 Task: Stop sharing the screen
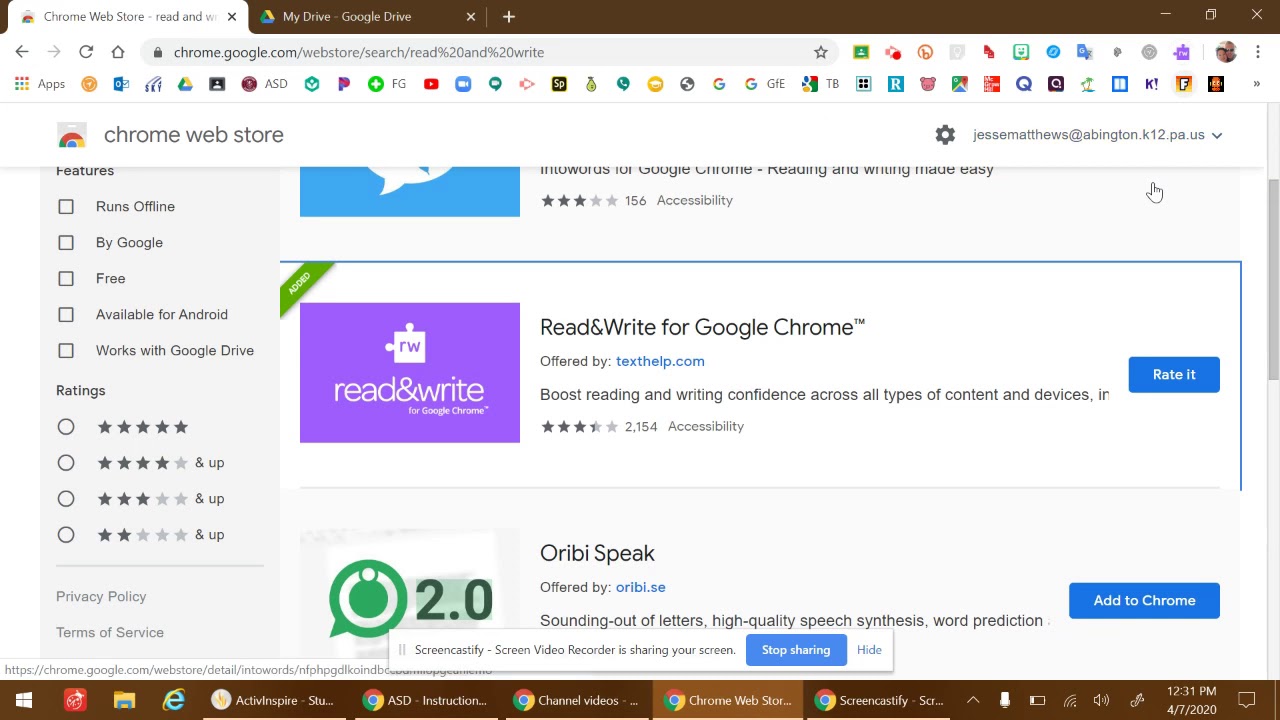(796, 650)
